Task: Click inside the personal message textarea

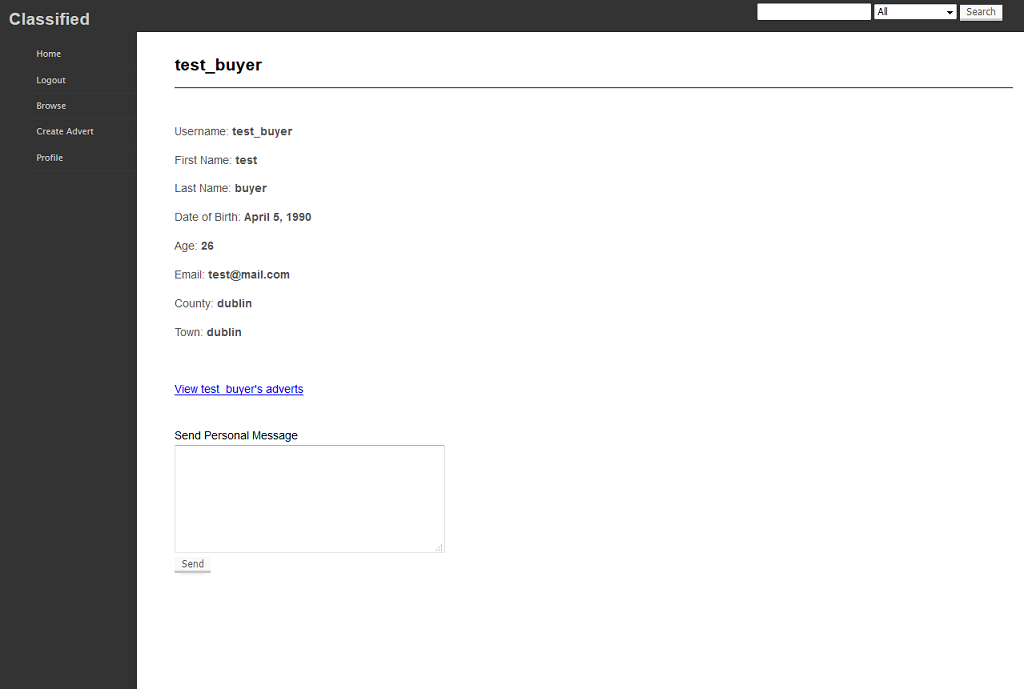Action: point(310,499)
